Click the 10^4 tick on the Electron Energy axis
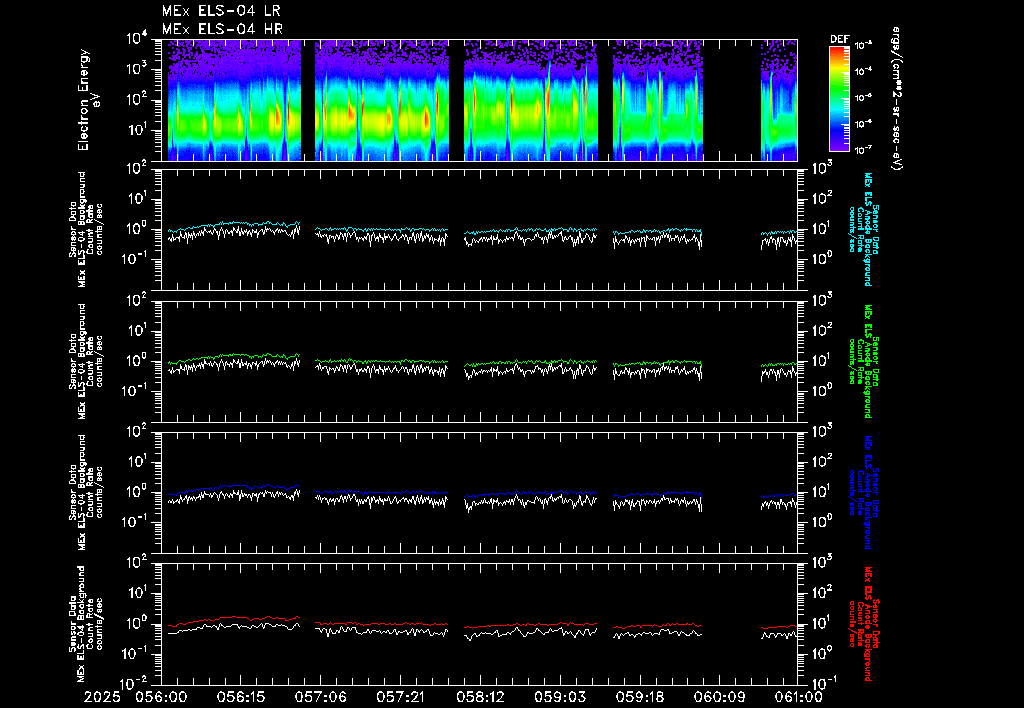The image size is (1024, 708). click(137, 40)
